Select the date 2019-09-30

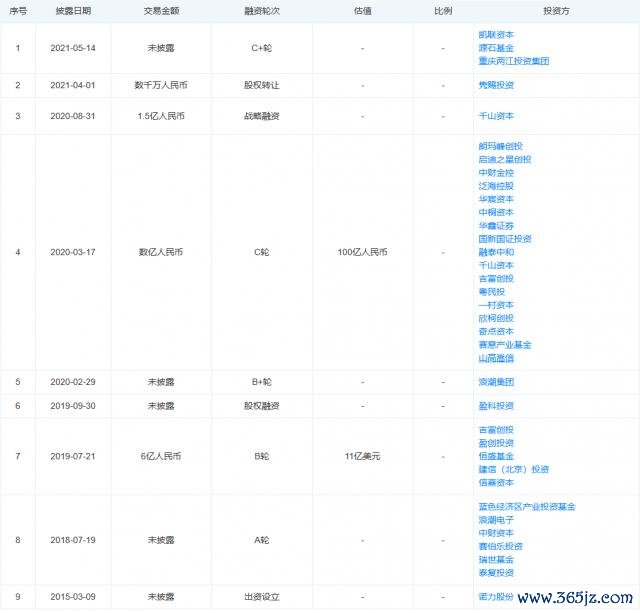click(x=73, y=406)
